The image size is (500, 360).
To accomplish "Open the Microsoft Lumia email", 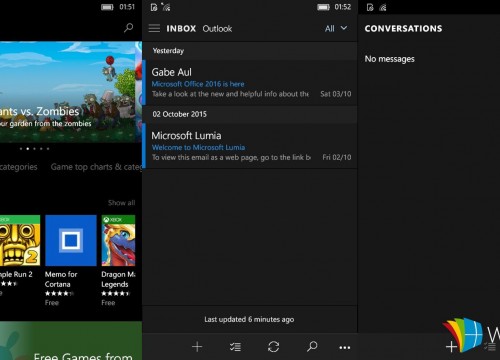I will pos(250,146).
